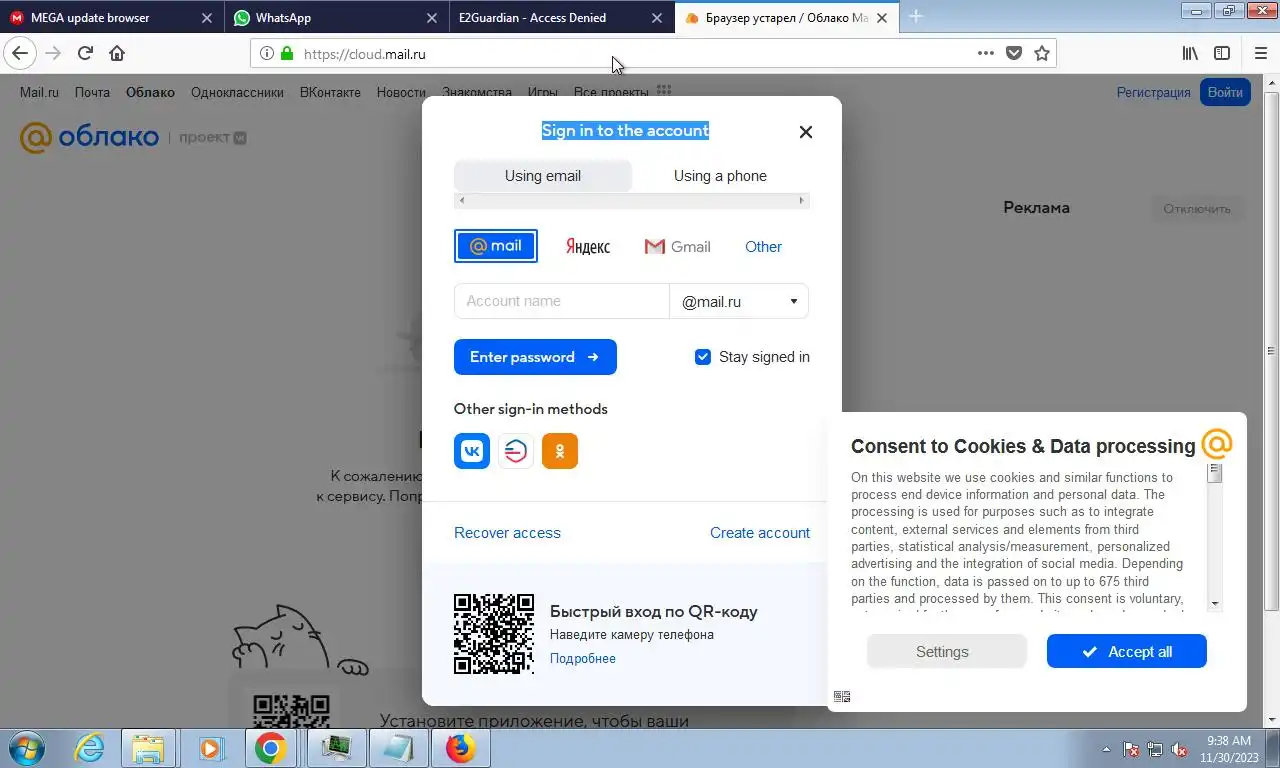
Task: Sign in with Odnoklassniki orange icon
Action: point(560,451)
